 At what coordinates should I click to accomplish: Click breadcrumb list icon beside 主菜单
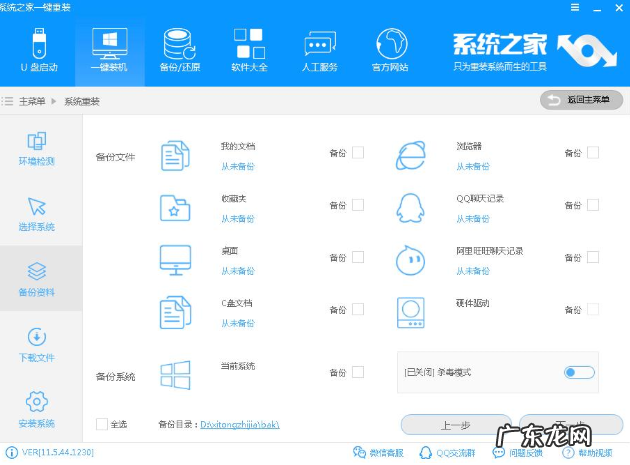(7, 101)
